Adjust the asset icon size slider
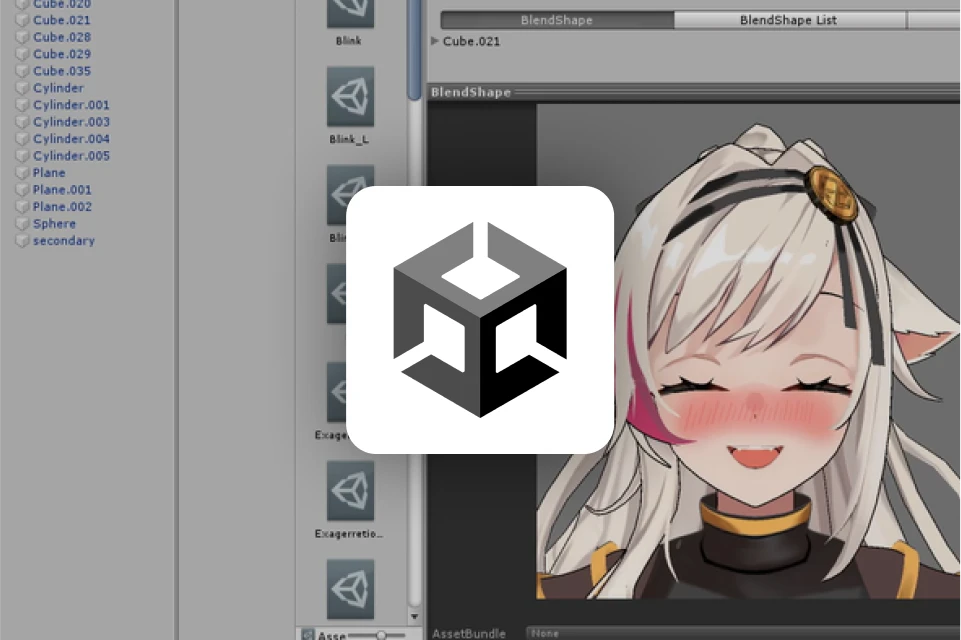This screenshot has height=640, width=961. point(381,635)
